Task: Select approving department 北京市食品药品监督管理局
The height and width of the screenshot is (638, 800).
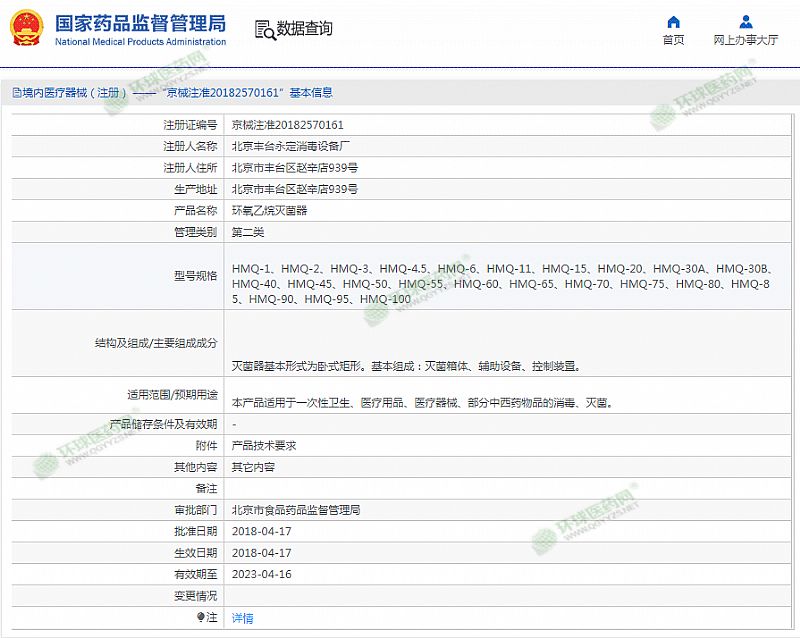Action: 296,510
